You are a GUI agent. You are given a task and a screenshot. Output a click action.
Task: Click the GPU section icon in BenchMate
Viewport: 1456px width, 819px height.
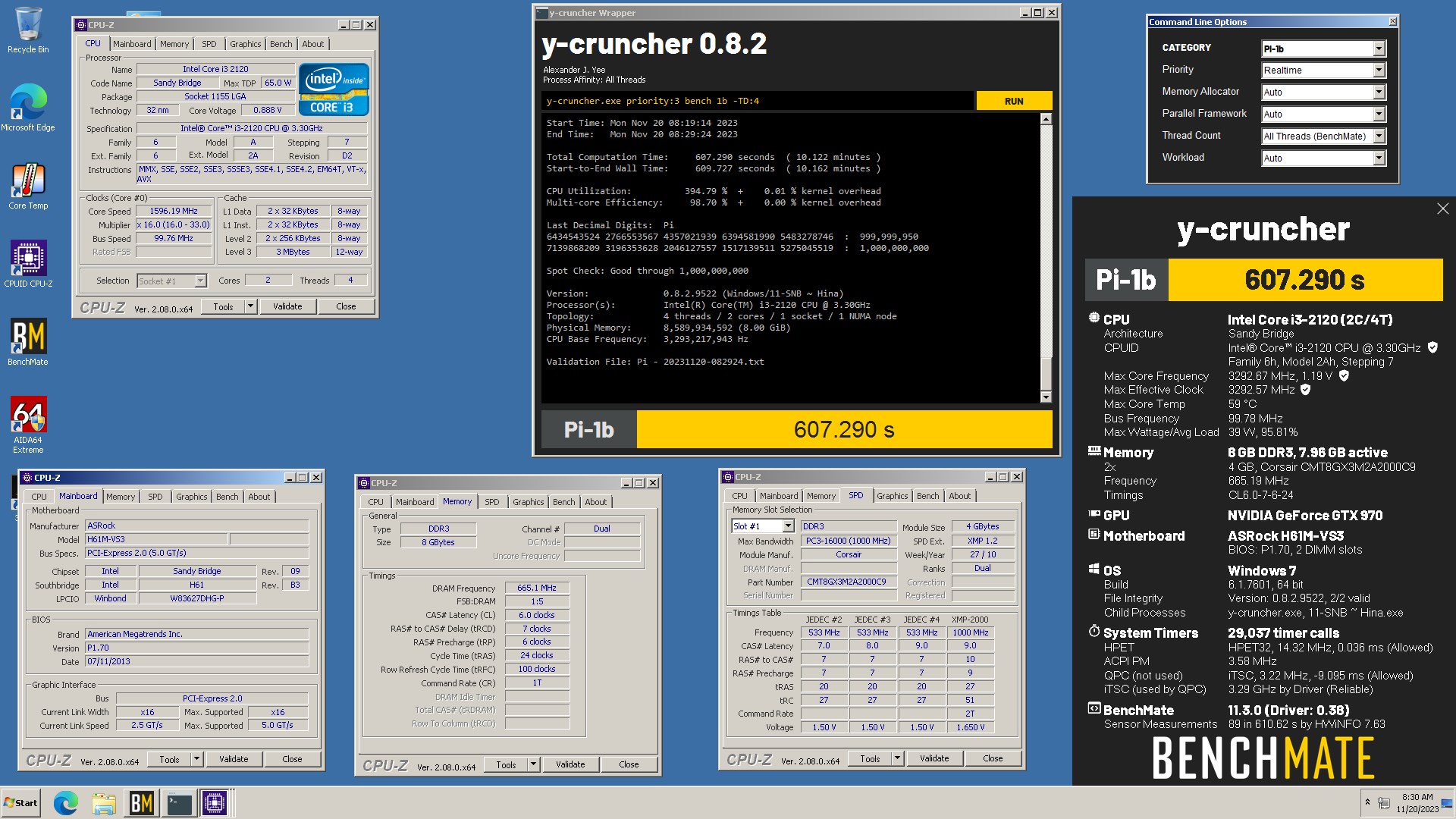(x=1094, y=514)
